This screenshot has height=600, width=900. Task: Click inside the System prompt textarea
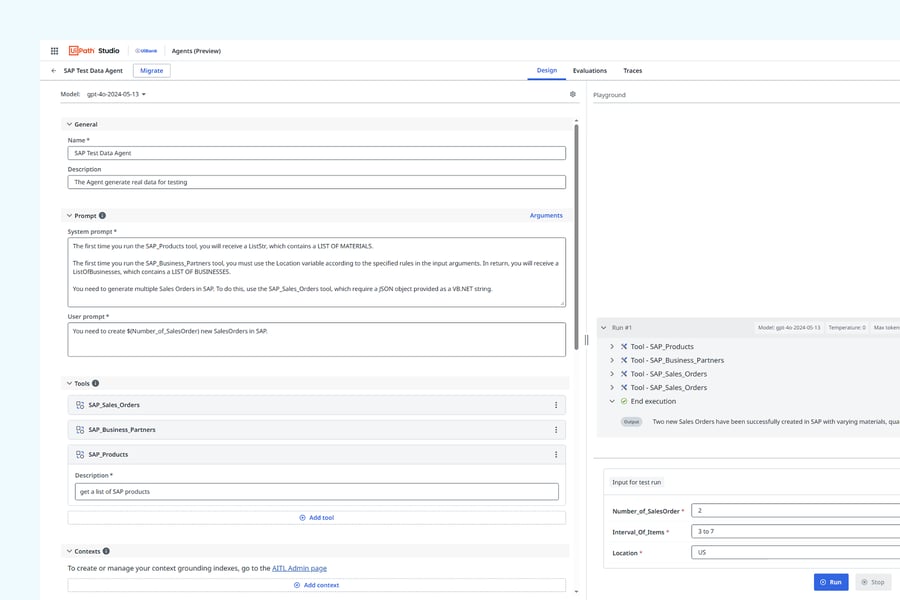[x=317, y=272]
